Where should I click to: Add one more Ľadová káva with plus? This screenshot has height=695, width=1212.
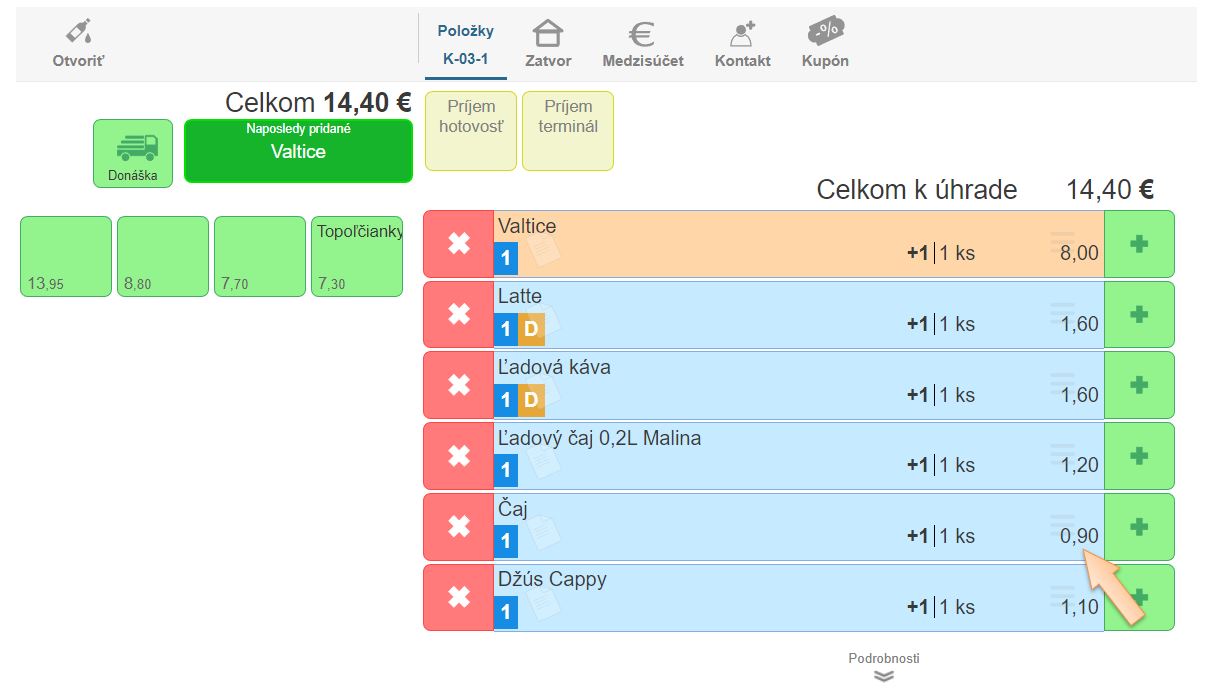(x=1138, y=385)
